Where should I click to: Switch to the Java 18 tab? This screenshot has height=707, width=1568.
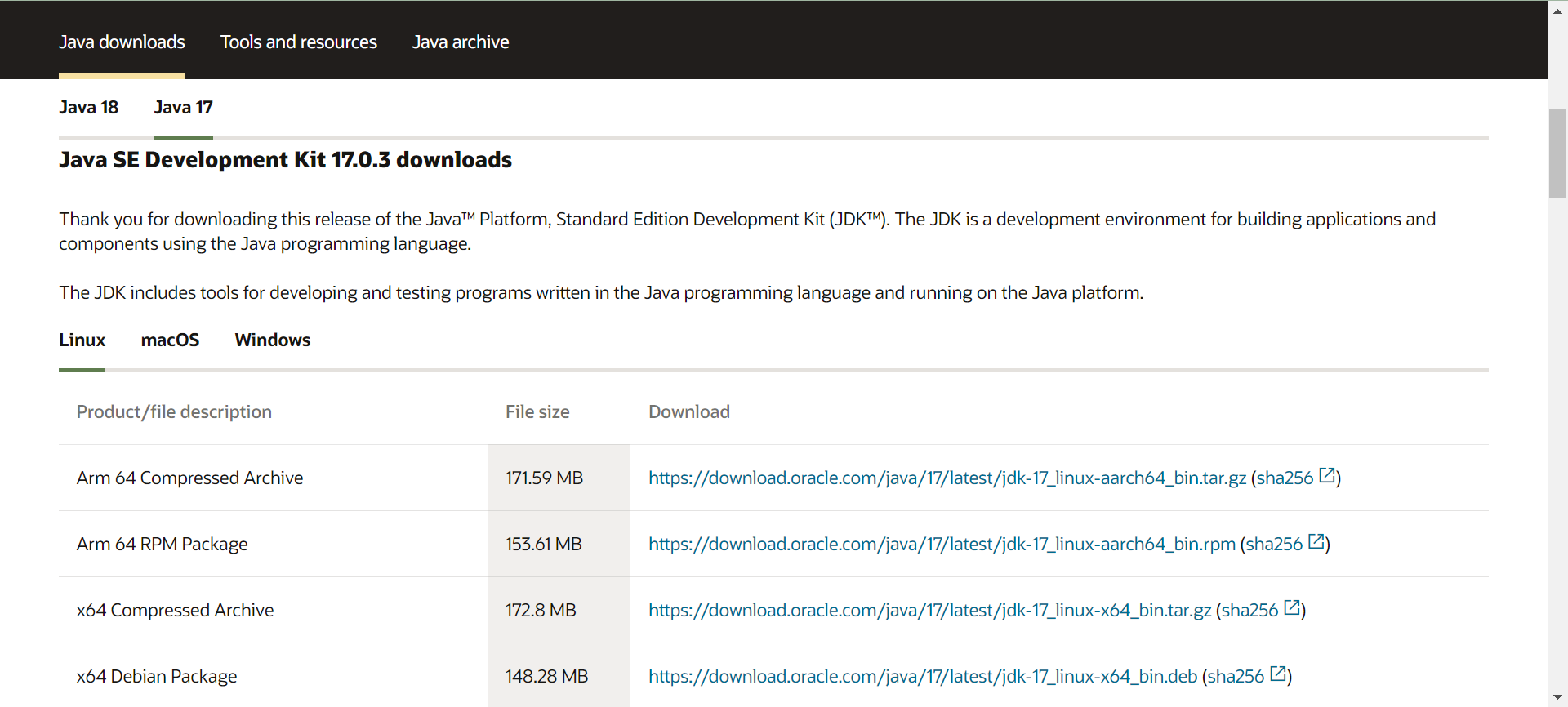tap(88, 107)
